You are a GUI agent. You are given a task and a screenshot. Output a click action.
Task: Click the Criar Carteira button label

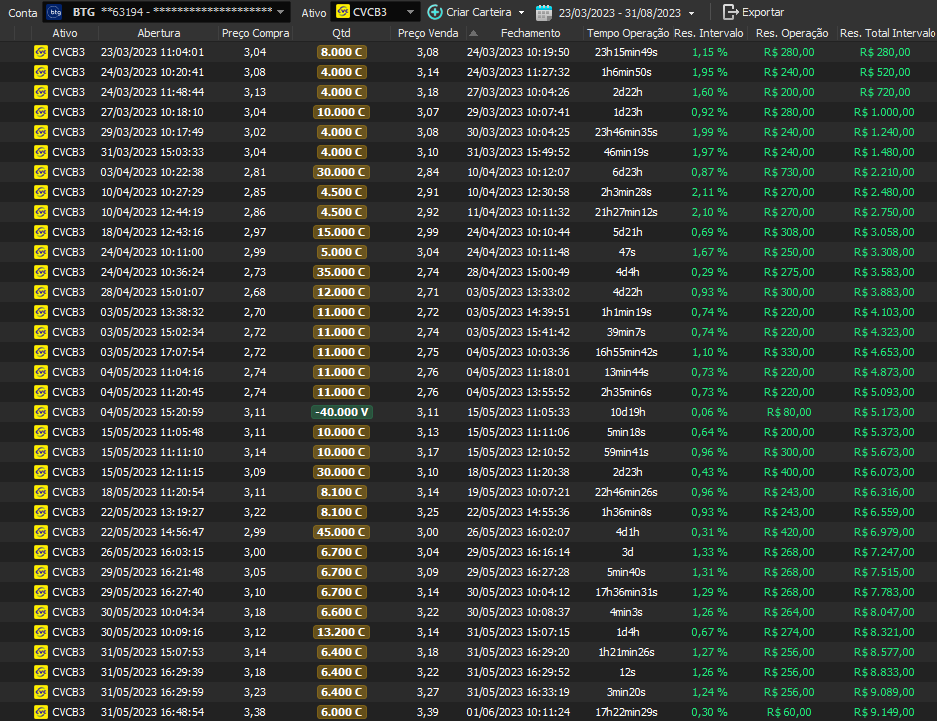coord(478,12)
